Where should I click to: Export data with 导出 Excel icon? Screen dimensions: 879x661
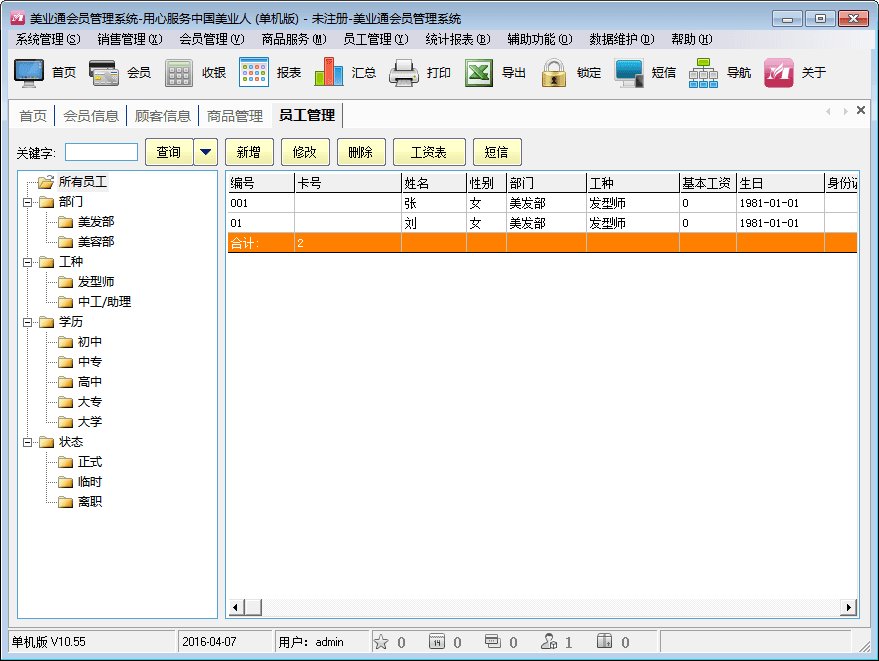pyautogui.click(x=479, y=73)
